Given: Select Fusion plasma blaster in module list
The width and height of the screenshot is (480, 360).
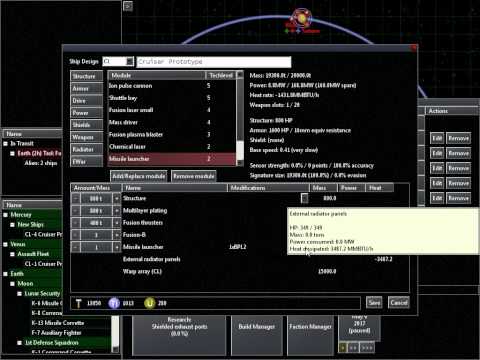Looking at the screenshot, I should [172, 135].
